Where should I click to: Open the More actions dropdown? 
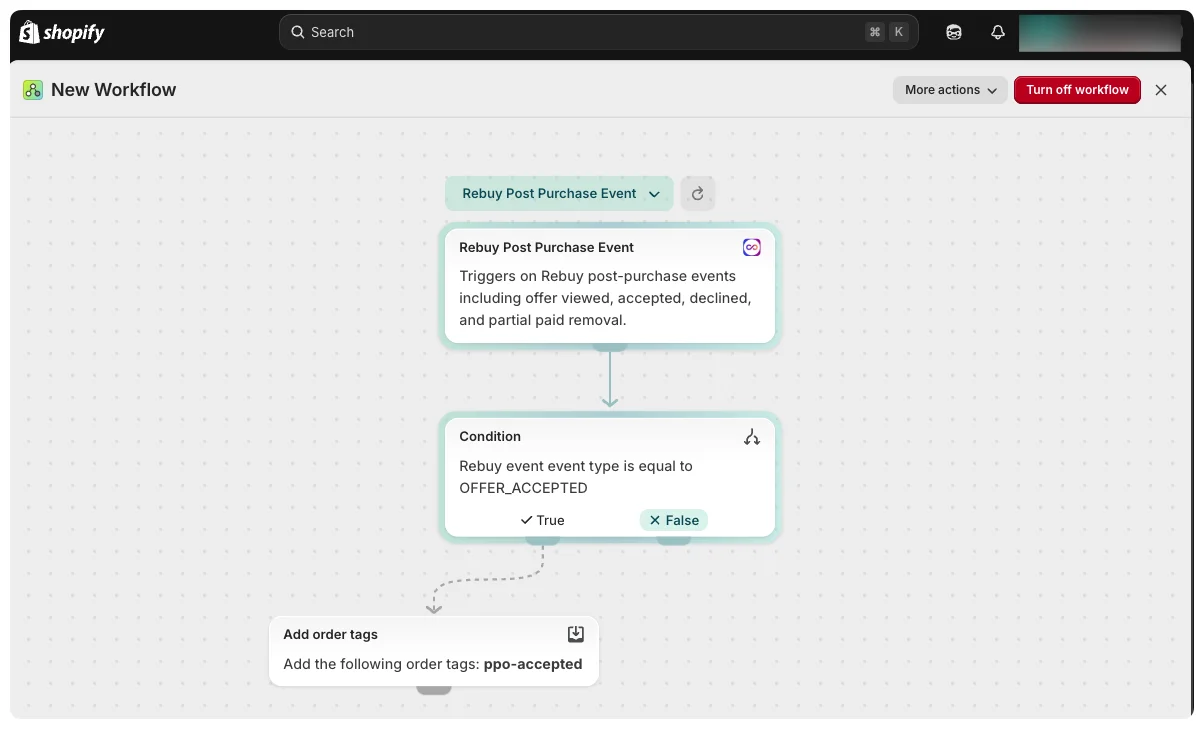pos(951,90)
